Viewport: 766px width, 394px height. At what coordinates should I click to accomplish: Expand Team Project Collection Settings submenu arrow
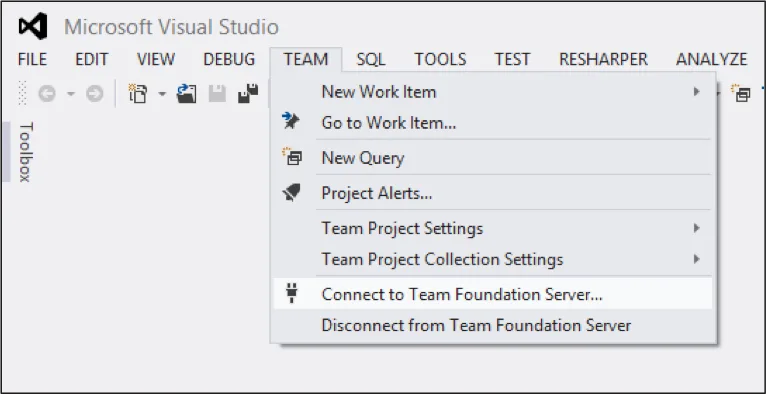tap(697, 259)
